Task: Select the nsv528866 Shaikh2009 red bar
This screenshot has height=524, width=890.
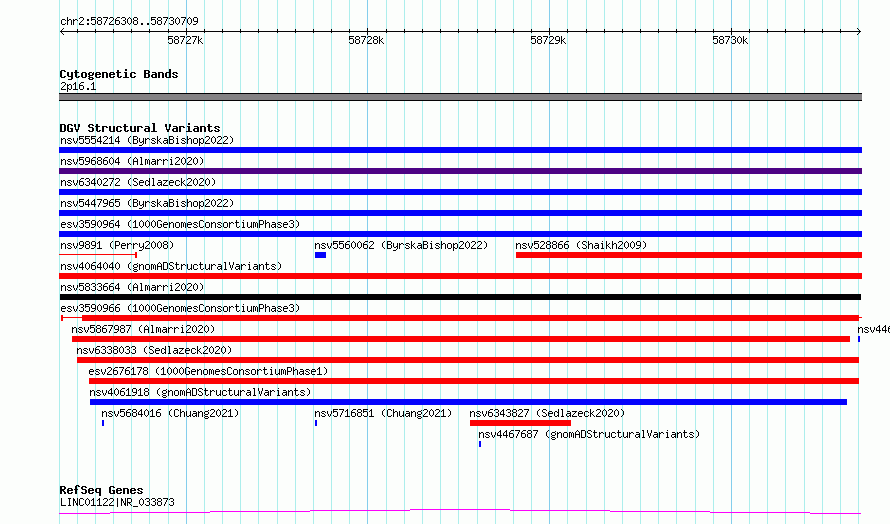Action: point(689,255)
